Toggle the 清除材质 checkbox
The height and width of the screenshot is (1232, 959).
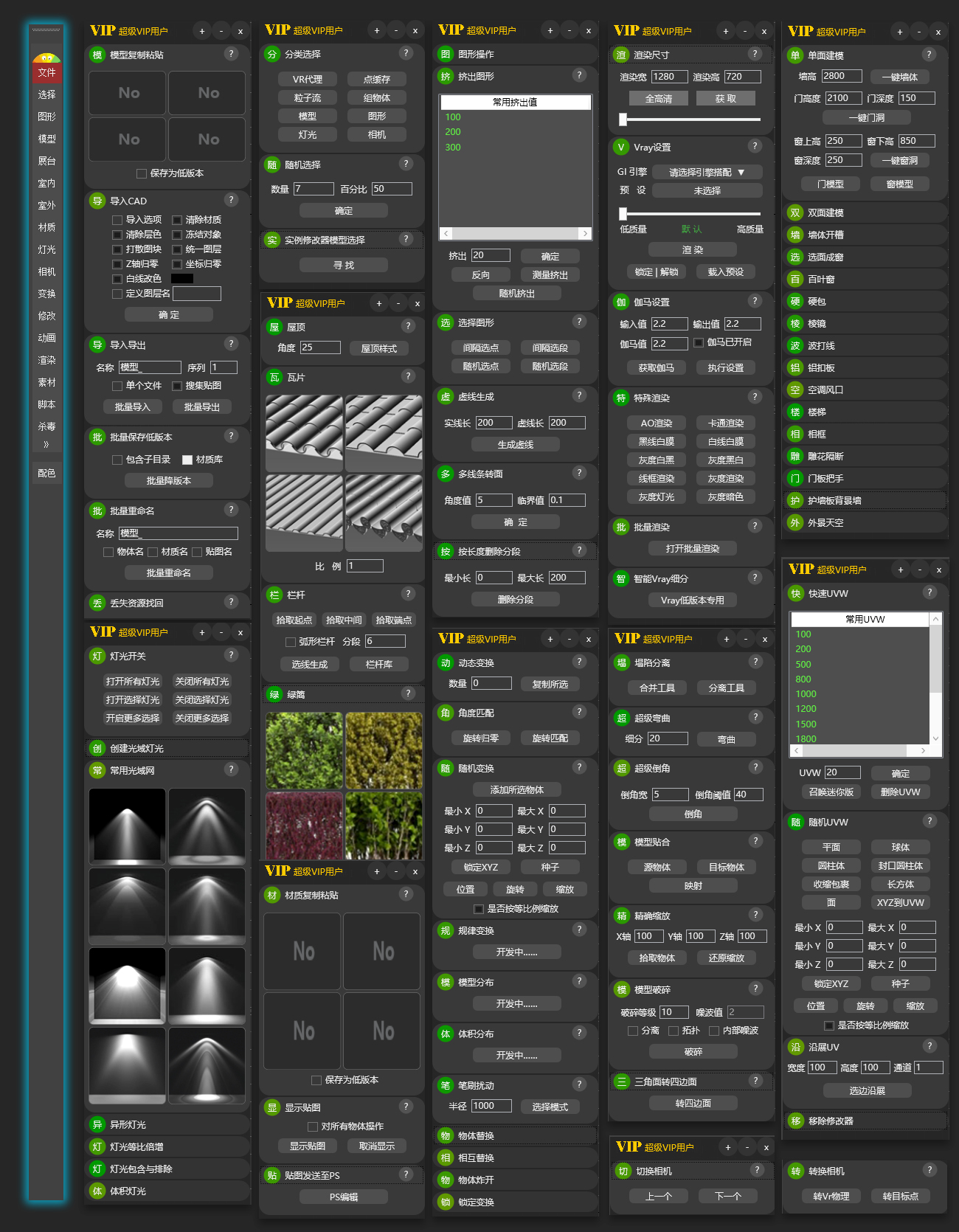177,220
